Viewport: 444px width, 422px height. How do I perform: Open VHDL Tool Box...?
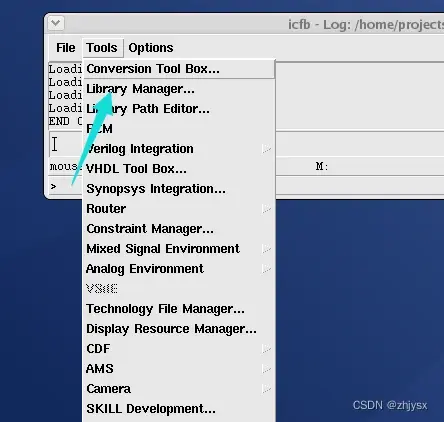[179, 169]
